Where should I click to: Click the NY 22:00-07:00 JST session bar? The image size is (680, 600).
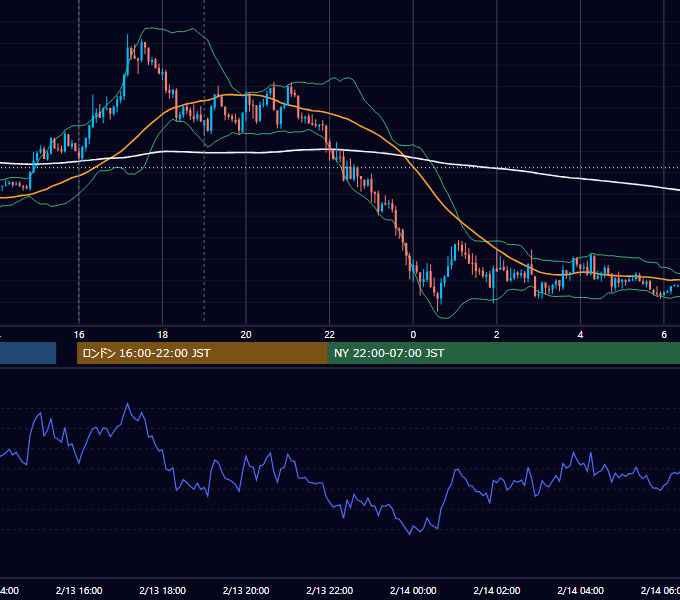pos(503,353)
